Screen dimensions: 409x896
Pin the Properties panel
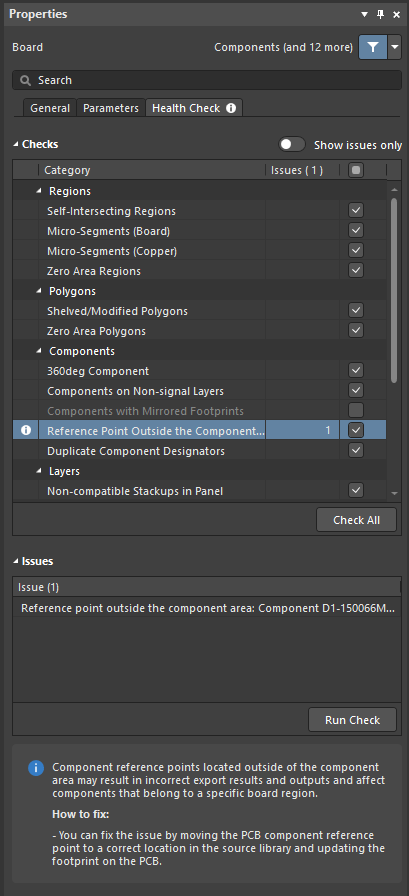pos(380,14)
